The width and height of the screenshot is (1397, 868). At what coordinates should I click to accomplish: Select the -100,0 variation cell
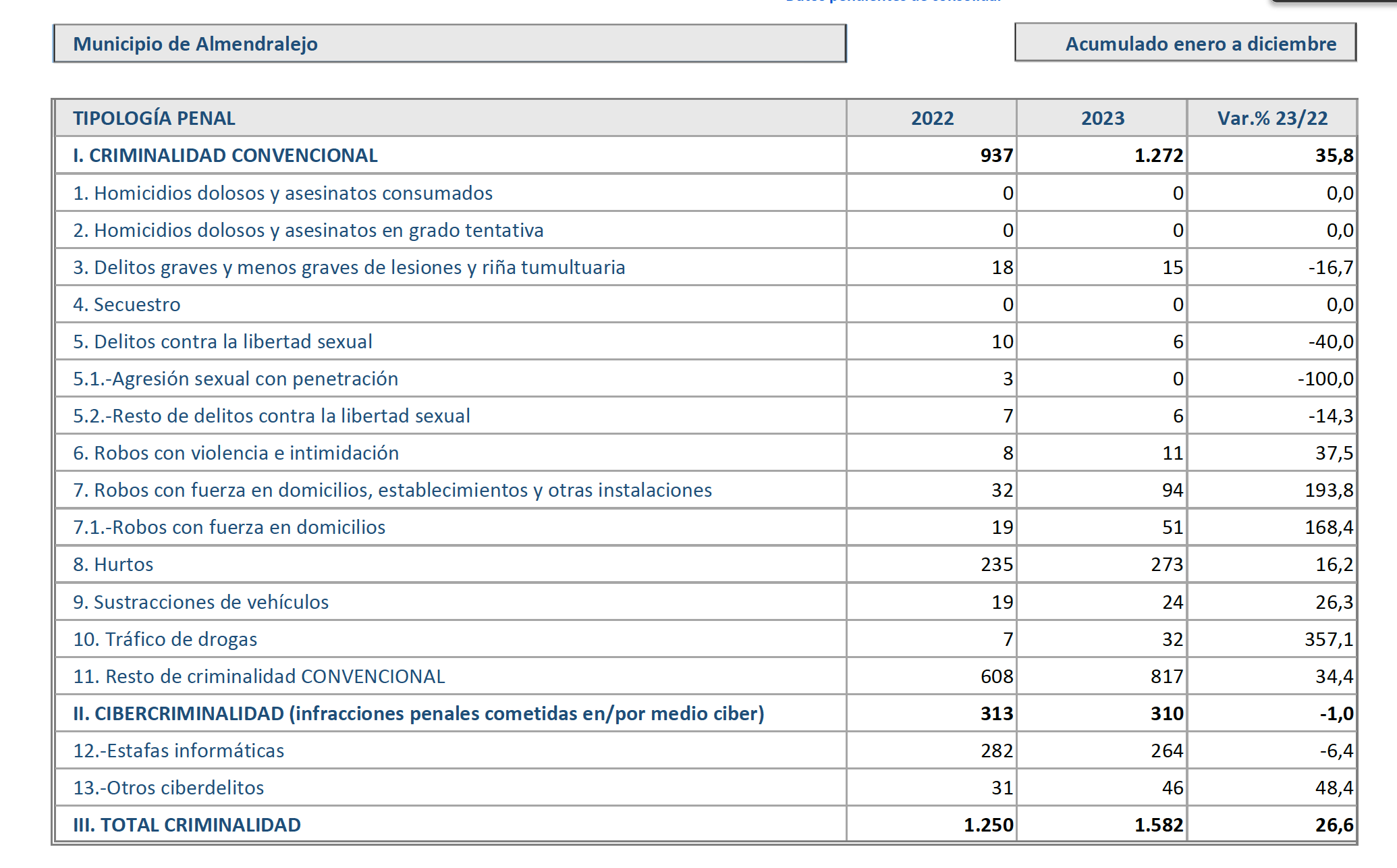click(x=1325, y=379)
